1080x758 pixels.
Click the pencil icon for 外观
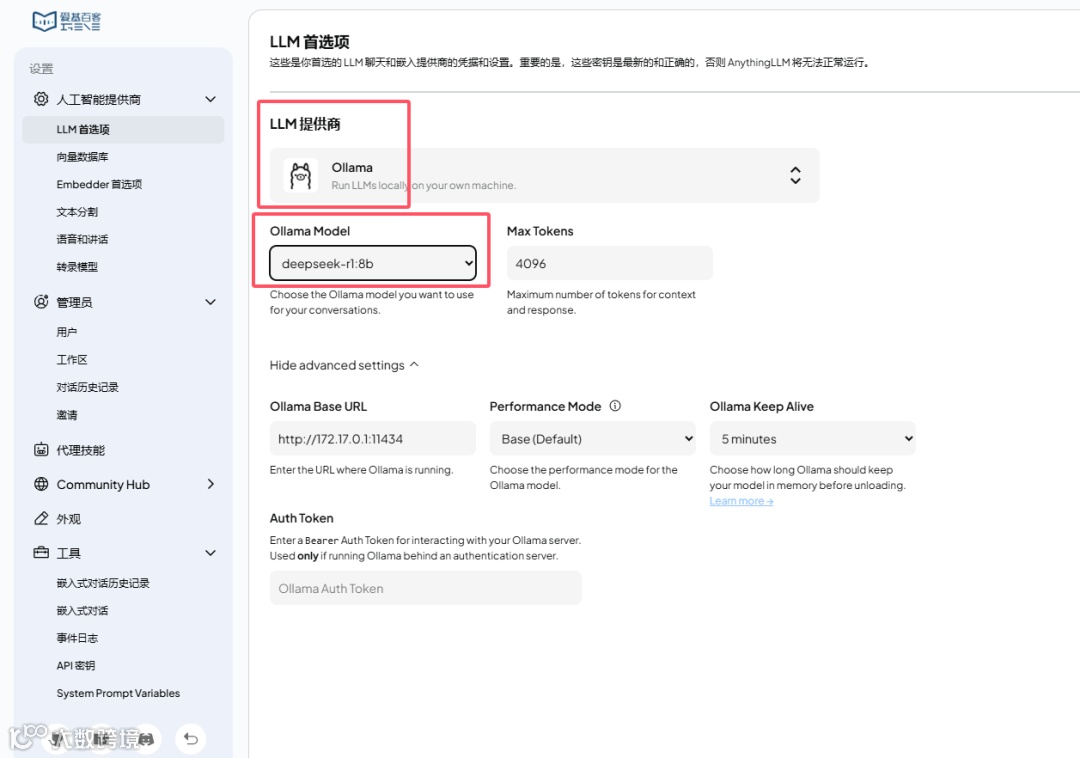41,518
